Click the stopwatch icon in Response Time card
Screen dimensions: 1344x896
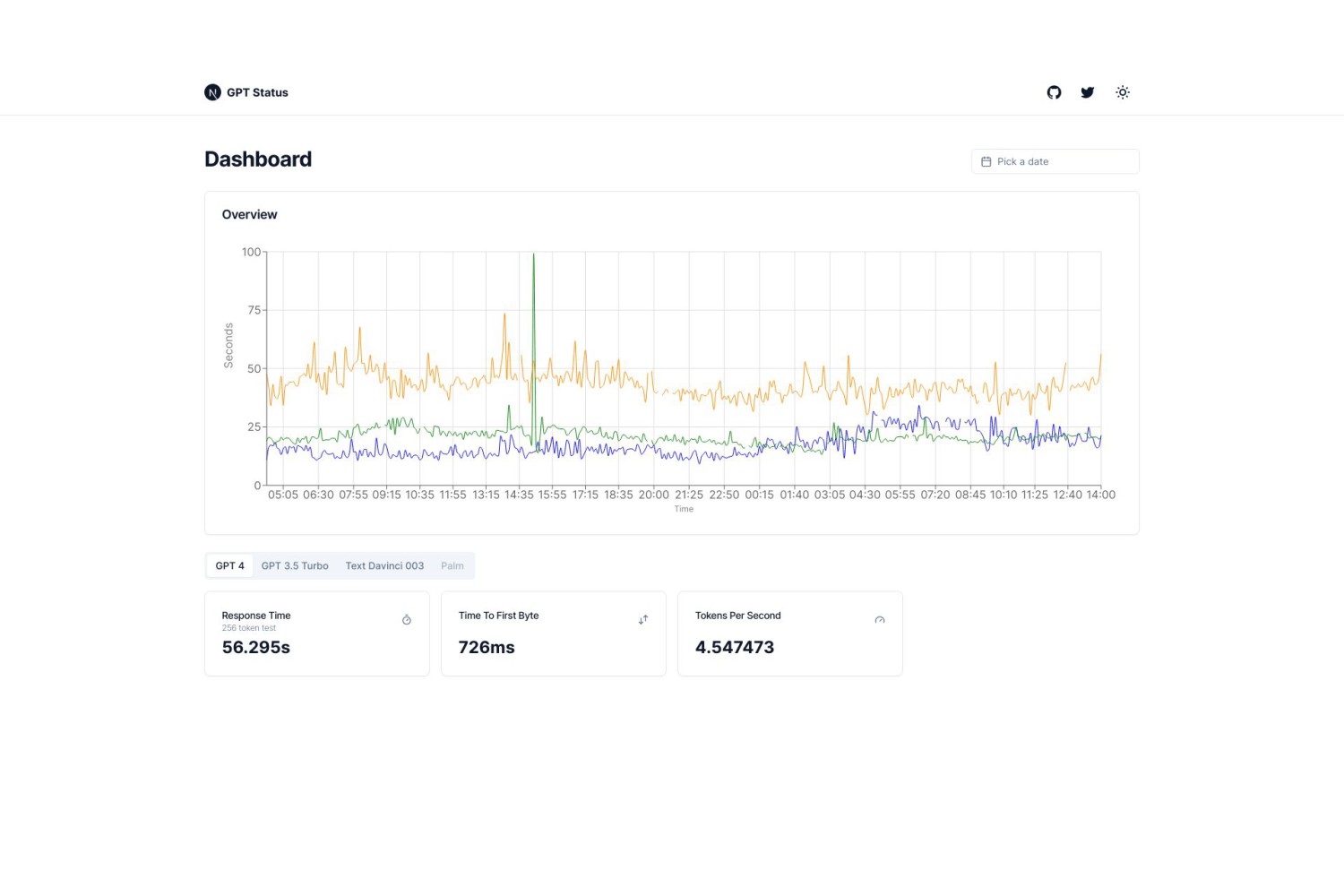tap(407, 620)
